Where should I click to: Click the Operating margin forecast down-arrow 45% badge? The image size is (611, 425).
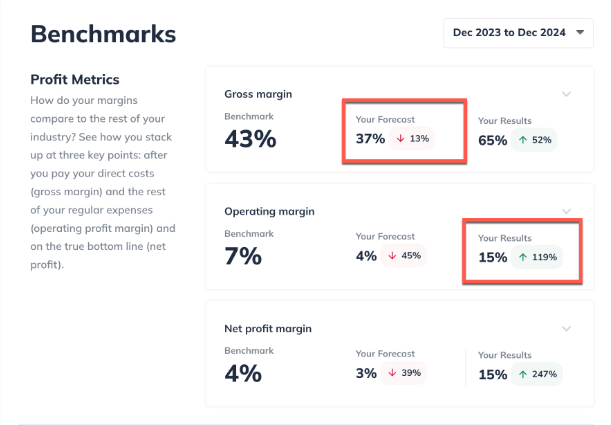(405, 256)
